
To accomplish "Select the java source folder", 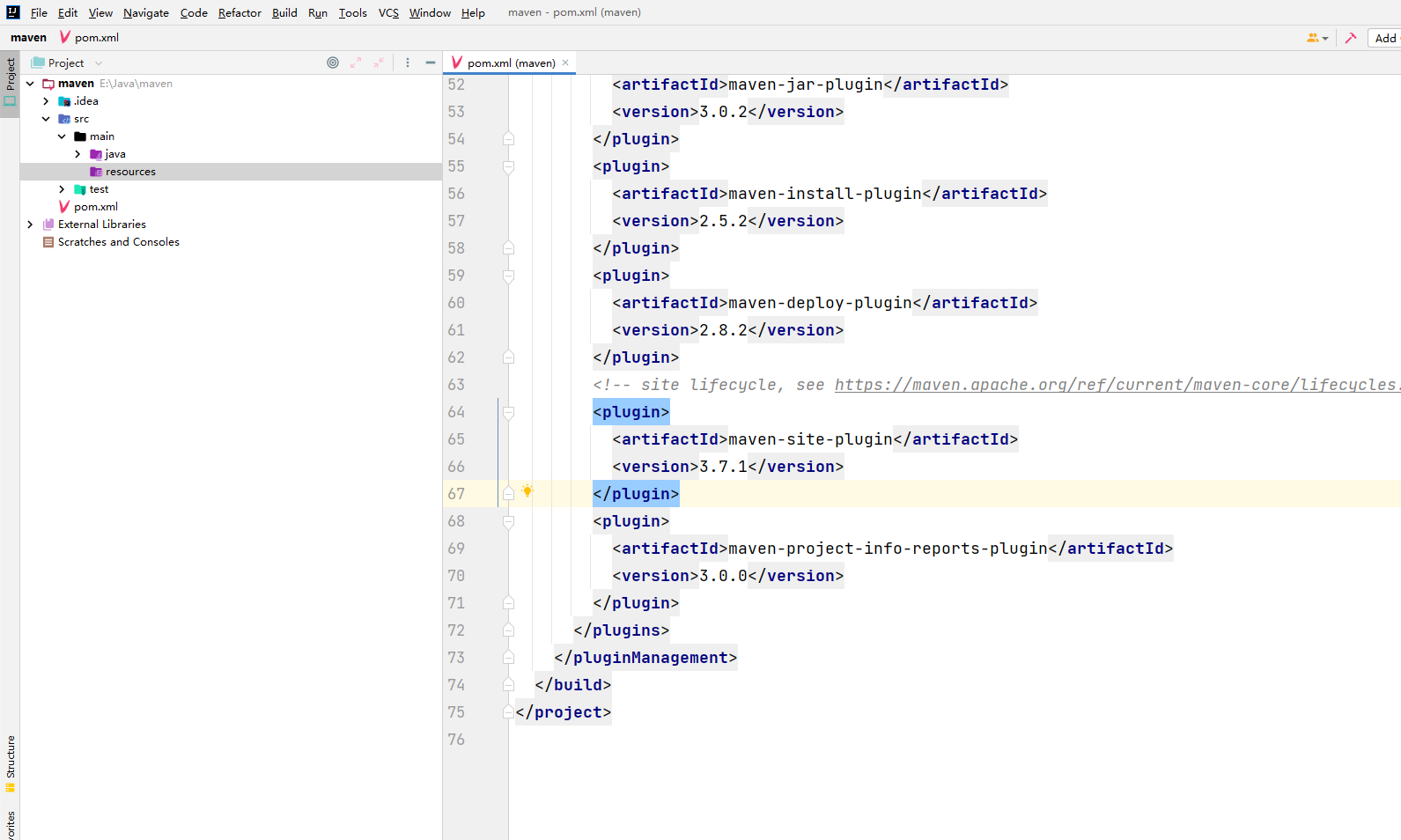I will click(x=114, y=154).
